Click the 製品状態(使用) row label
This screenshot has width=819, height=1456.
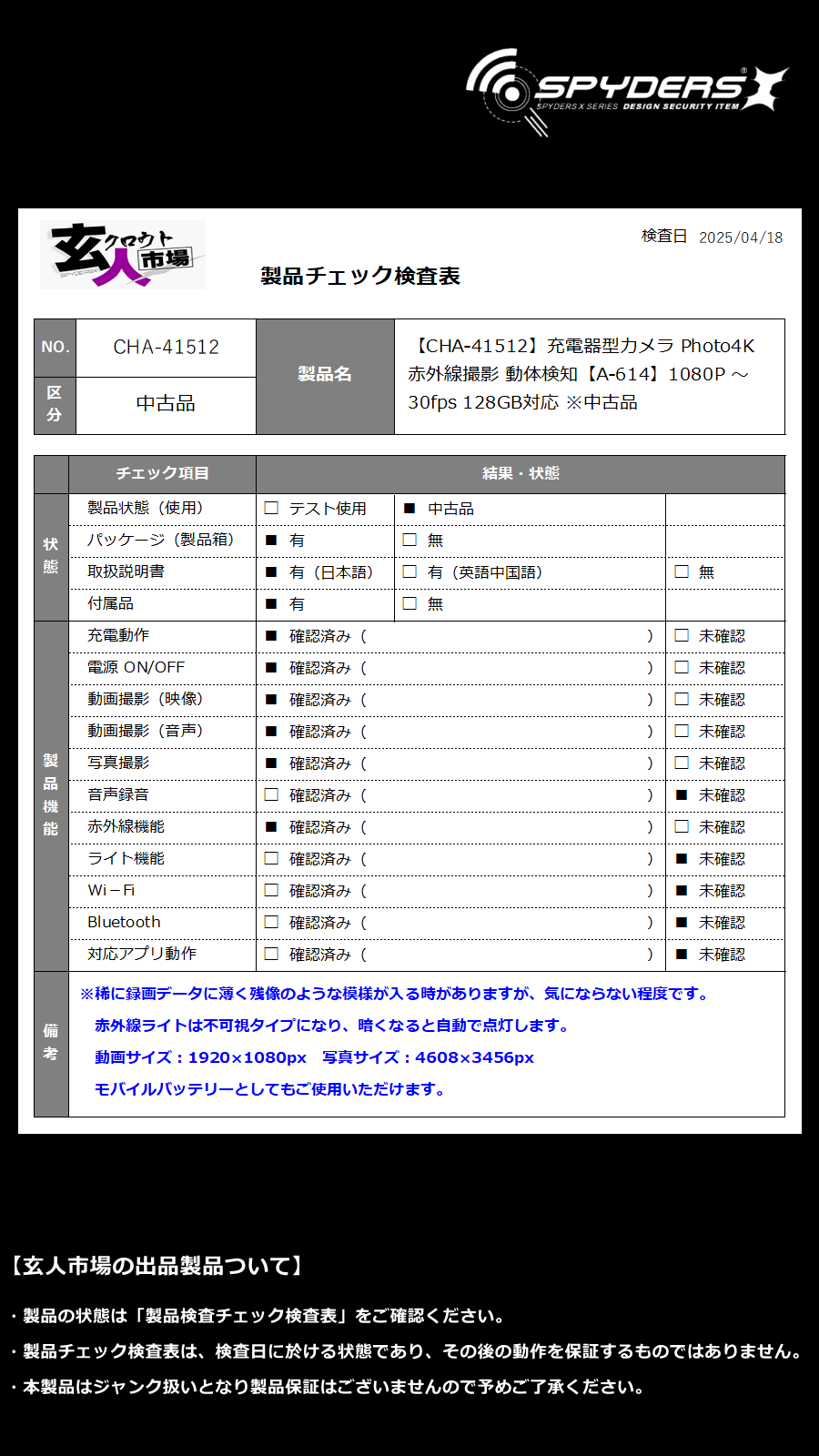[x=146, y=508]
